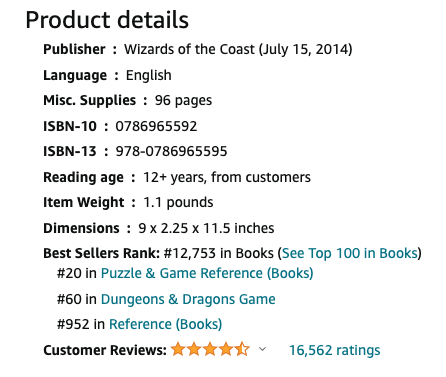446x377 pixels.
Task: Click the Dimensions value 9 x 2.25 x 11.5 inches
Action: click(x=206, y=228)
